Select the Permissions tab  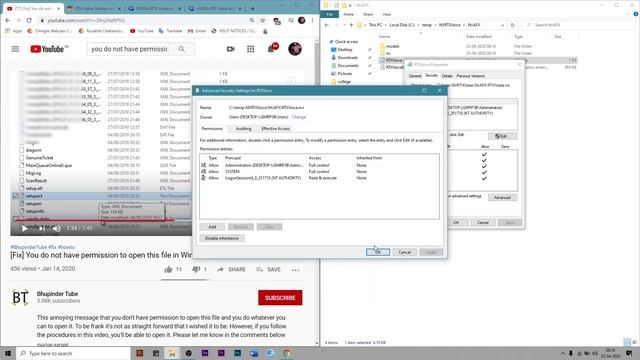pyautogui.click(x=212, y=129)
